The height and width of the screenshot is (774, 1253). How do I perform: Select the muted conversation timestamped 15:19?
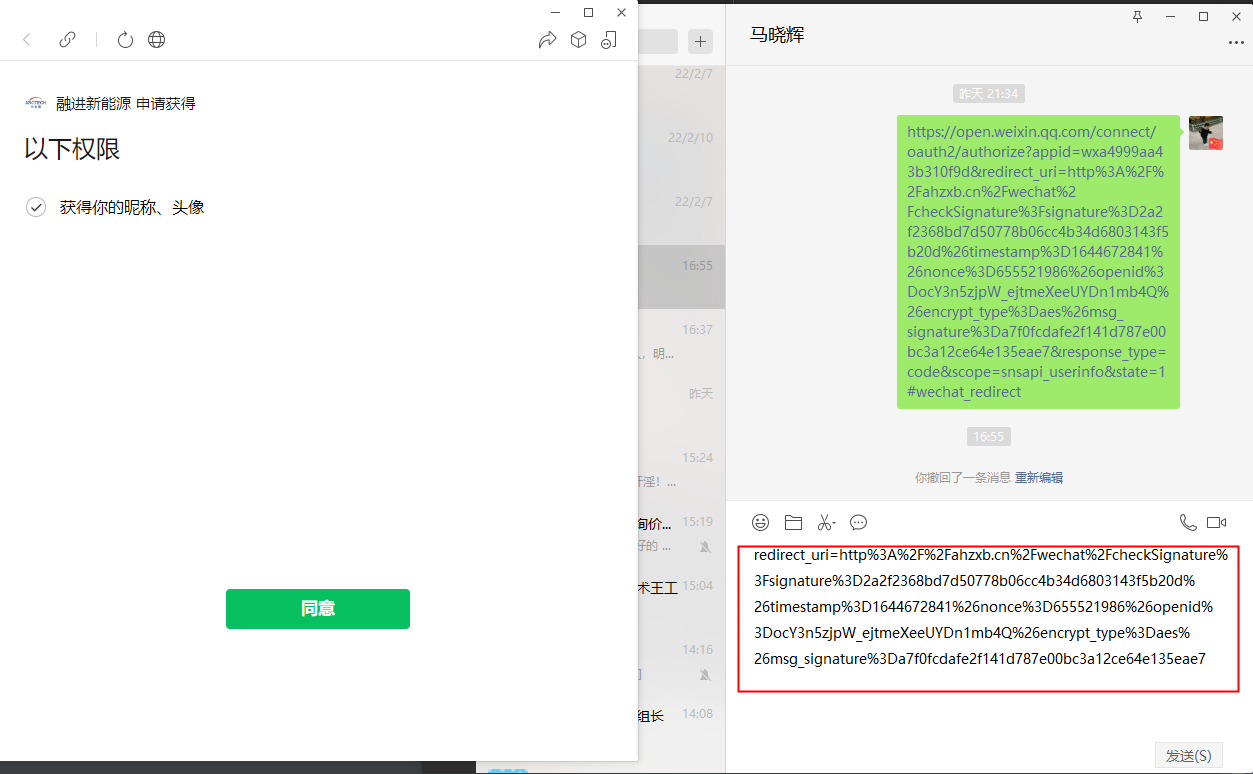pyautogui.click(x=682, y=533)
